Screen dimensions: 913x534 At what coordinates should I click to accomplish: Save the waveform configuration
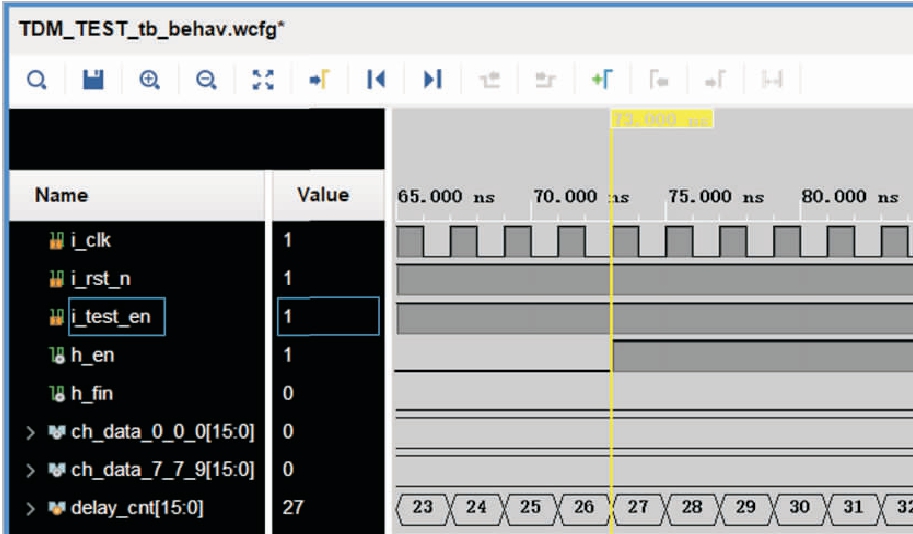(x=93, y=79)
